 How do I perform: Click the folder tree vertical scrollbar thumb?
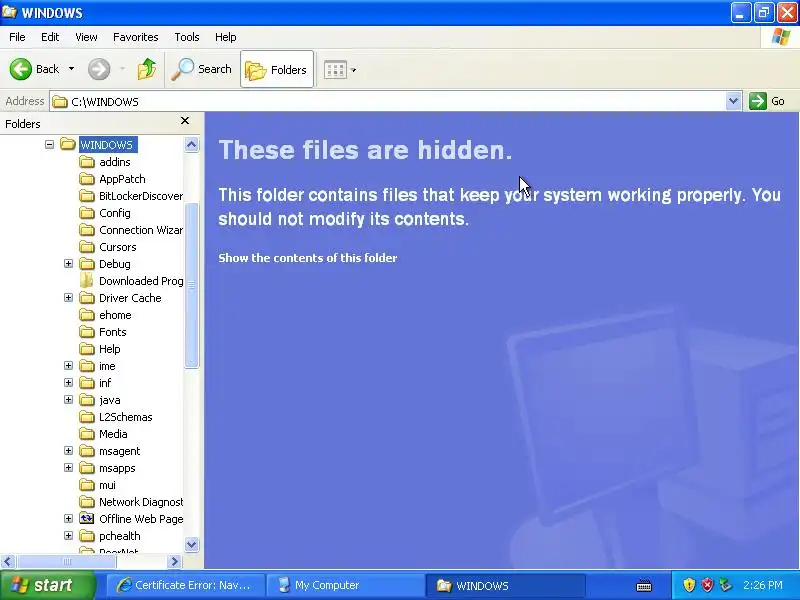pyautogui.click(x=191, y=286)
